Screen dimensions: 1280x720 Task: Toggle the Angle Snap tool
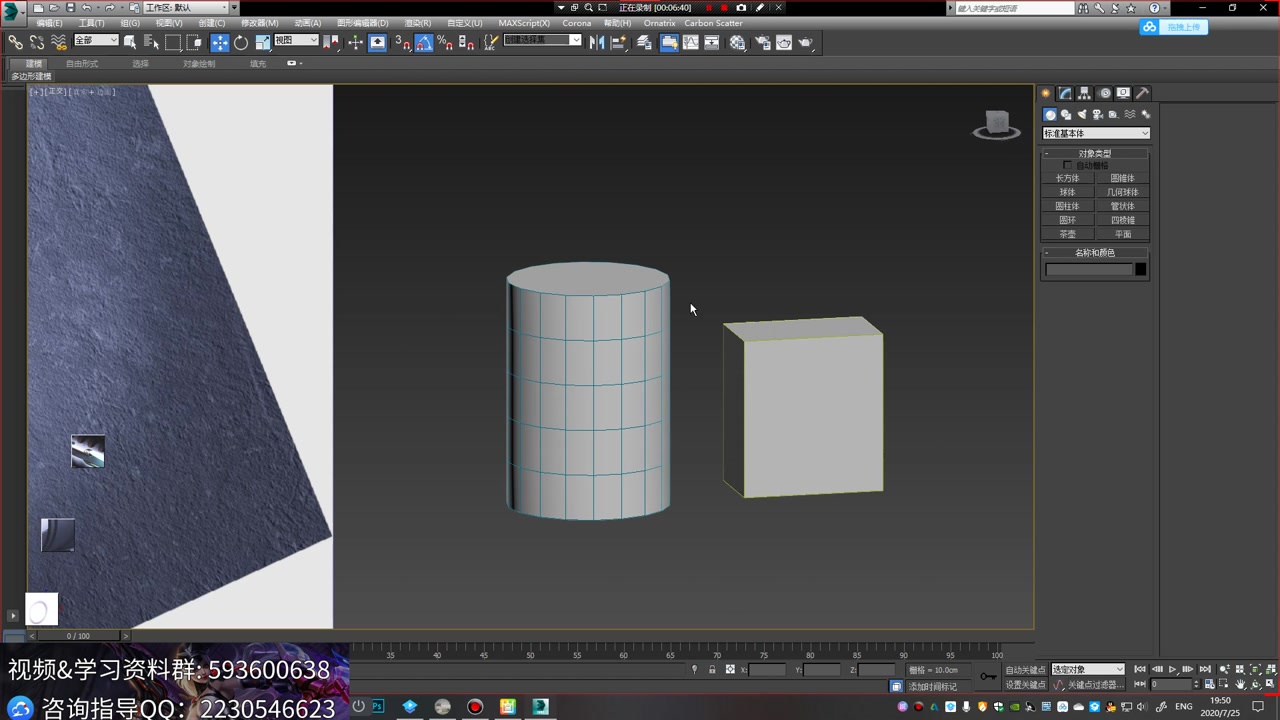424,42
